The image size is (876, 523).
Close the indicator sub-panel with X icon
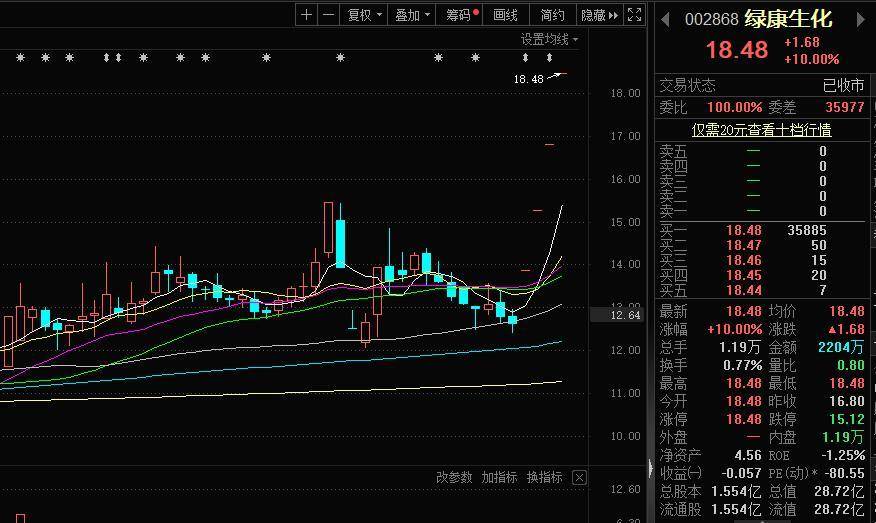(x=579, y=478)
